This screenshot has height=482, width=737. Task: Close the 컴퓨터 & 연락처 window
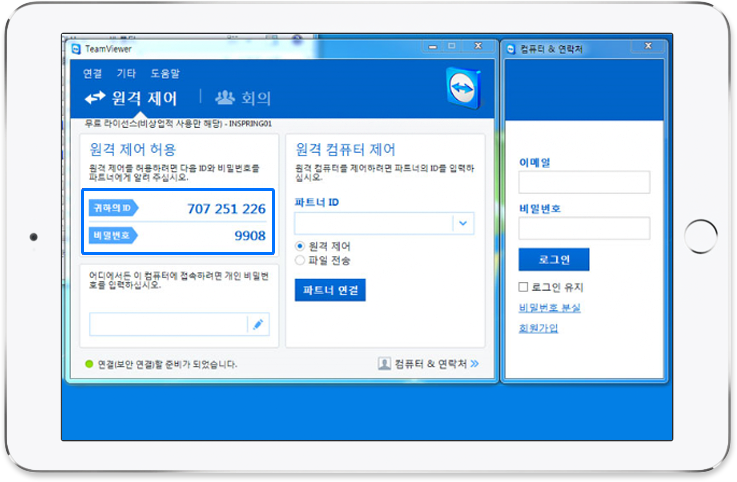pos(648,46)
